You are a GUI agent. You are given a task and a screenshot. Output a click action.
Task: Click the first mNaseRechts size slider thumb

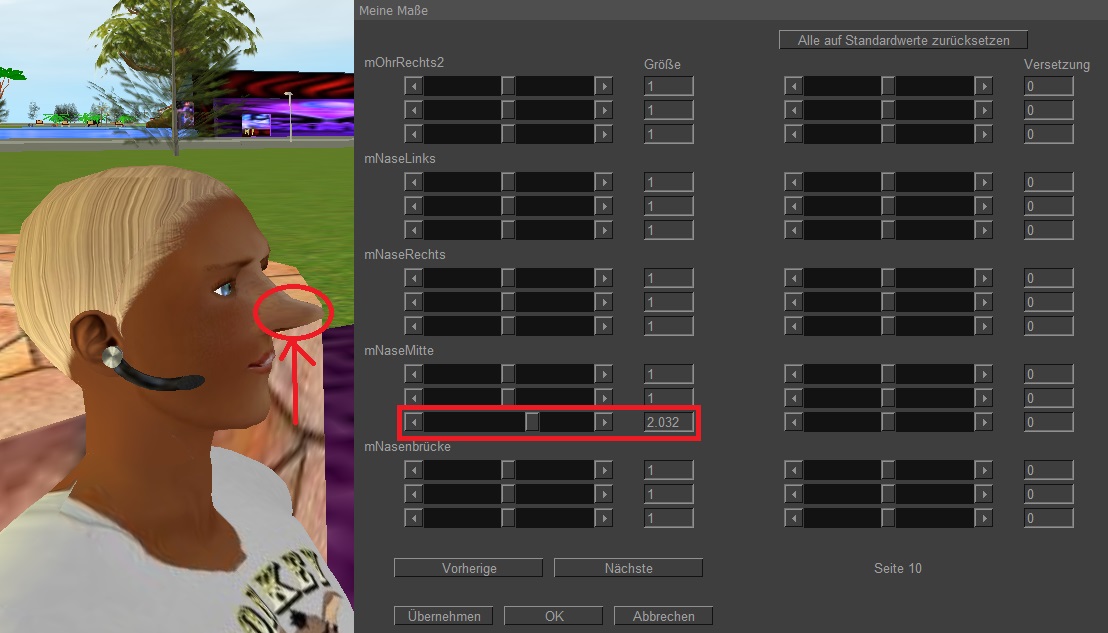click(508, 278)
